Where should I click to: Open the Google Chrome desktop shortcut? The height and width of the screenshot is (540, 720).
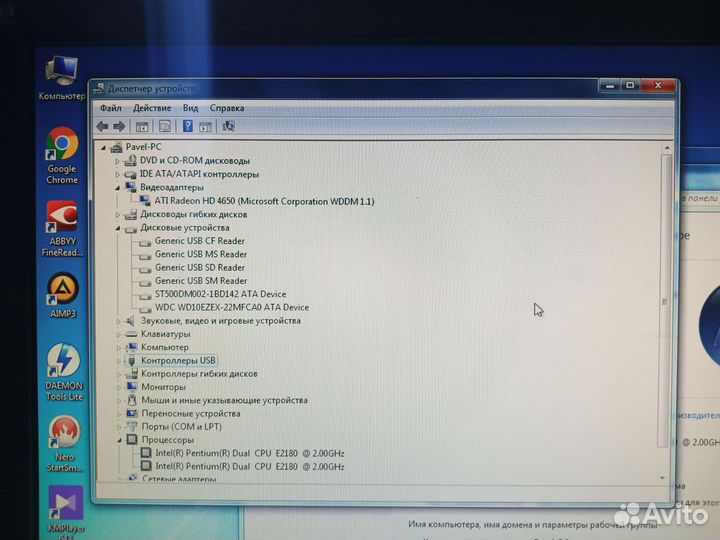(x=61, y=148)
